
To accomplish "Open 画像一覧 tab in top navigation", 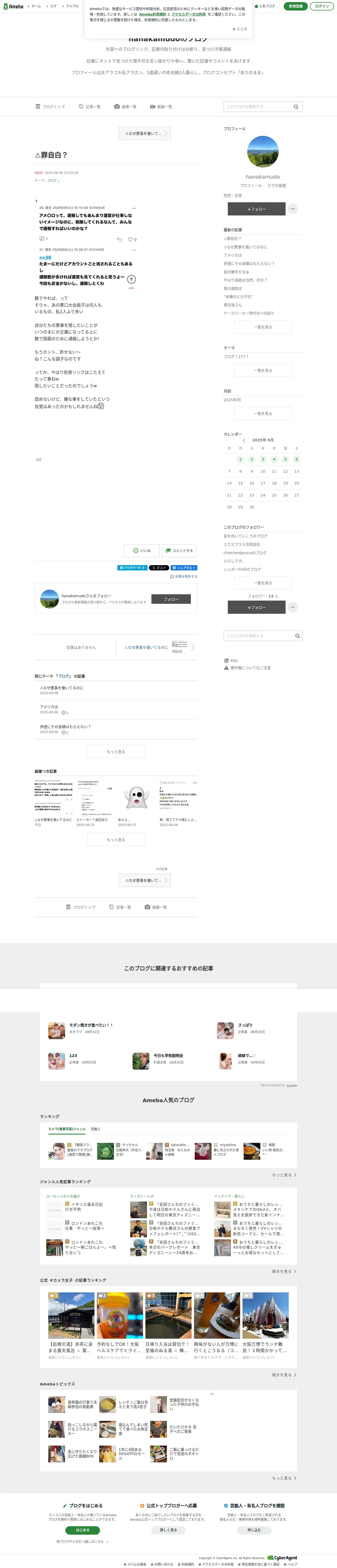I will 125,106.
